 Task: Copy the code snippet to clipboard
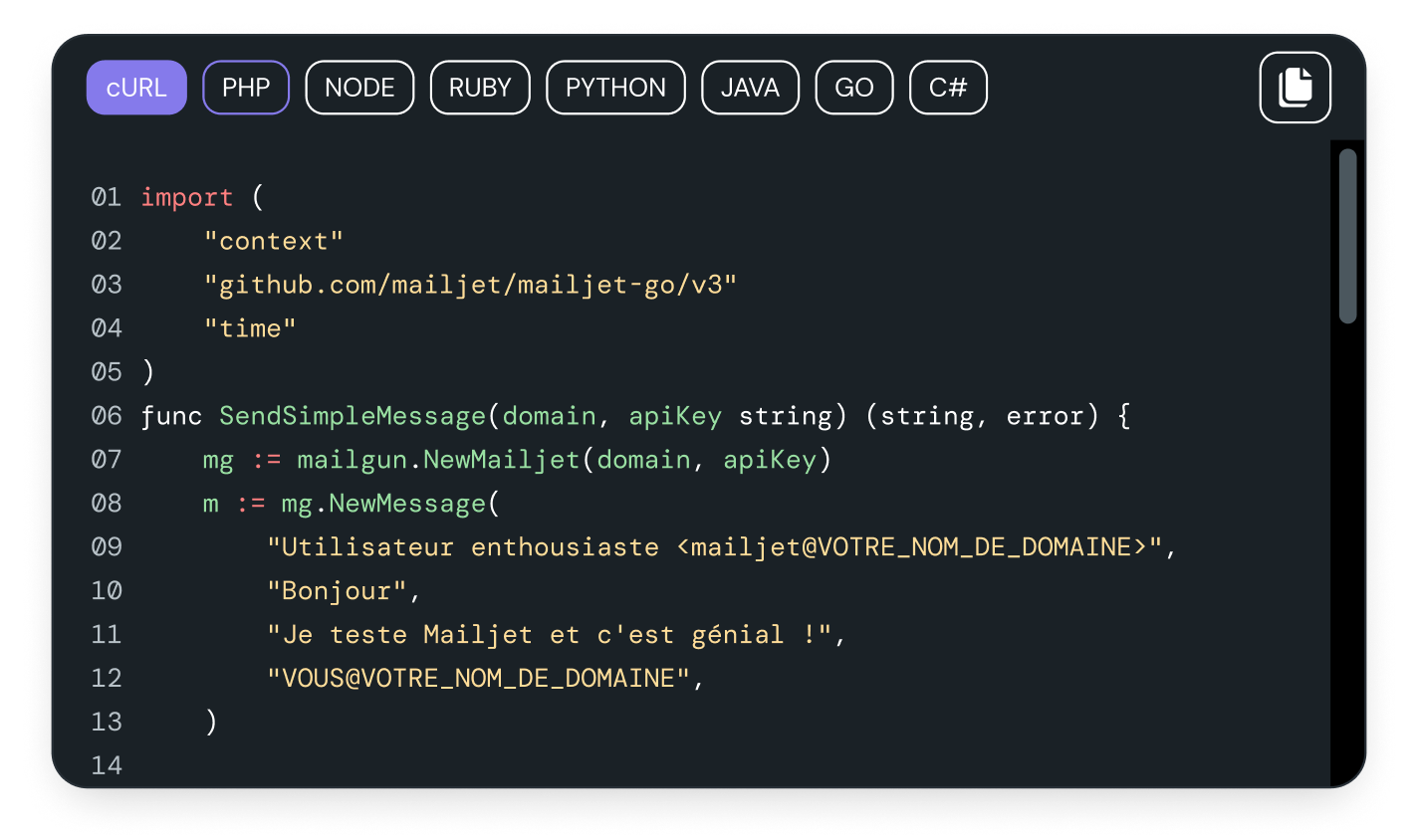1295,88
